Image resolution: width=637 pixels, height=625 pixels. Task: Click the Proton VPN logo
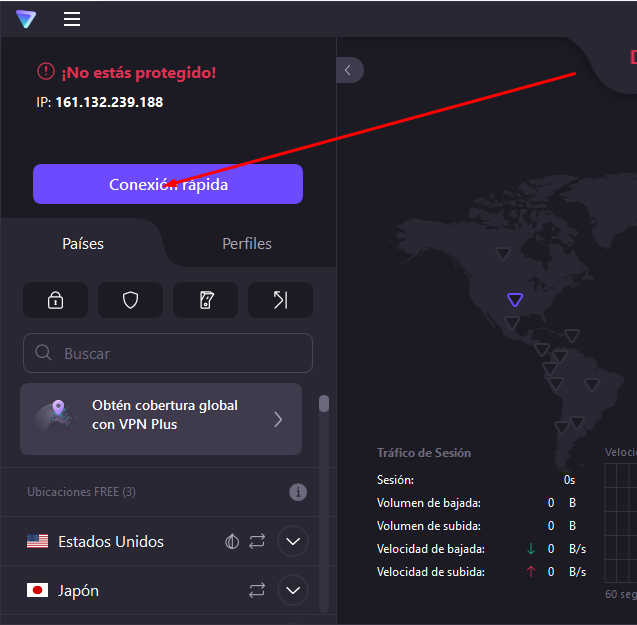pos(26,19)
